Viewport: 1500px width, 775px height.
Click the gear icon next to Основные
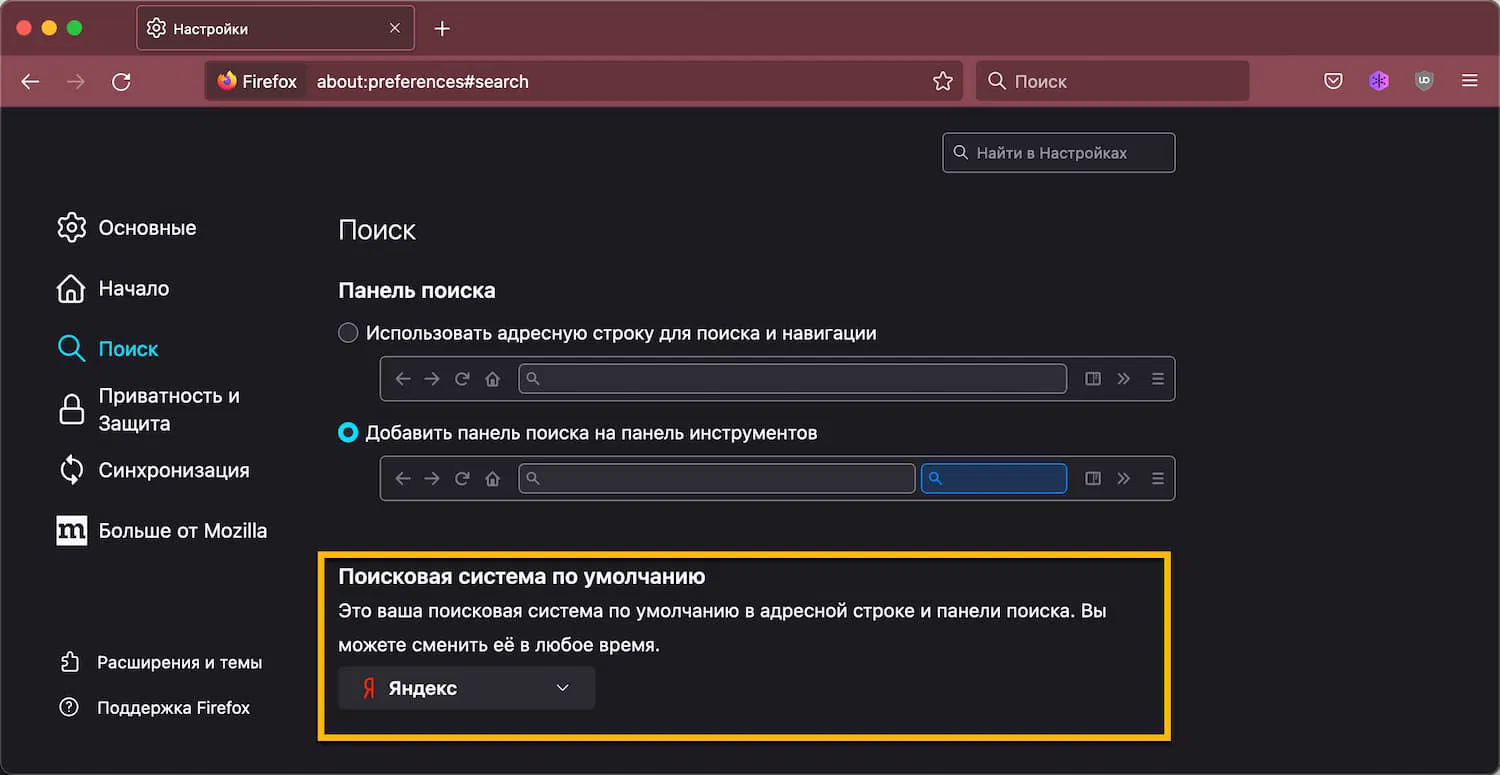click(x=72, y=228)
